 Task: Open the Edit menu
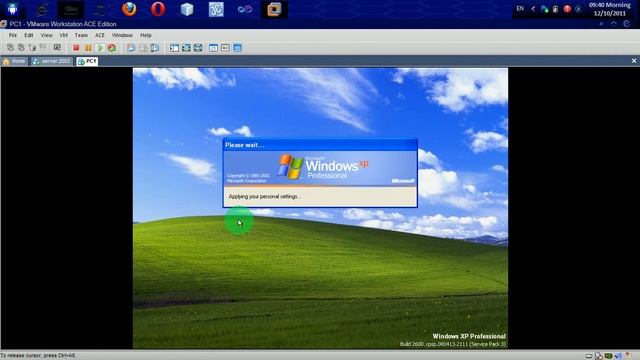click(29, 36)
